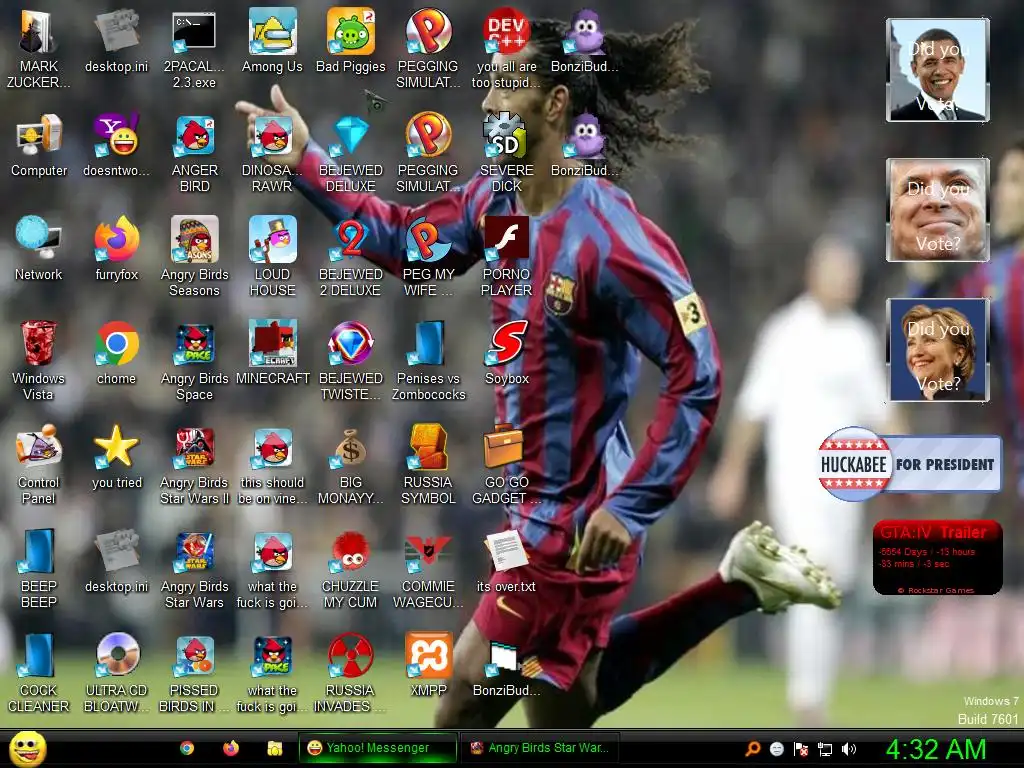Image resolution: width=1024 pixels, height=768 pixels.
Task: Select the BEEP BEEP desktop icon
Action: coord(39,568)
